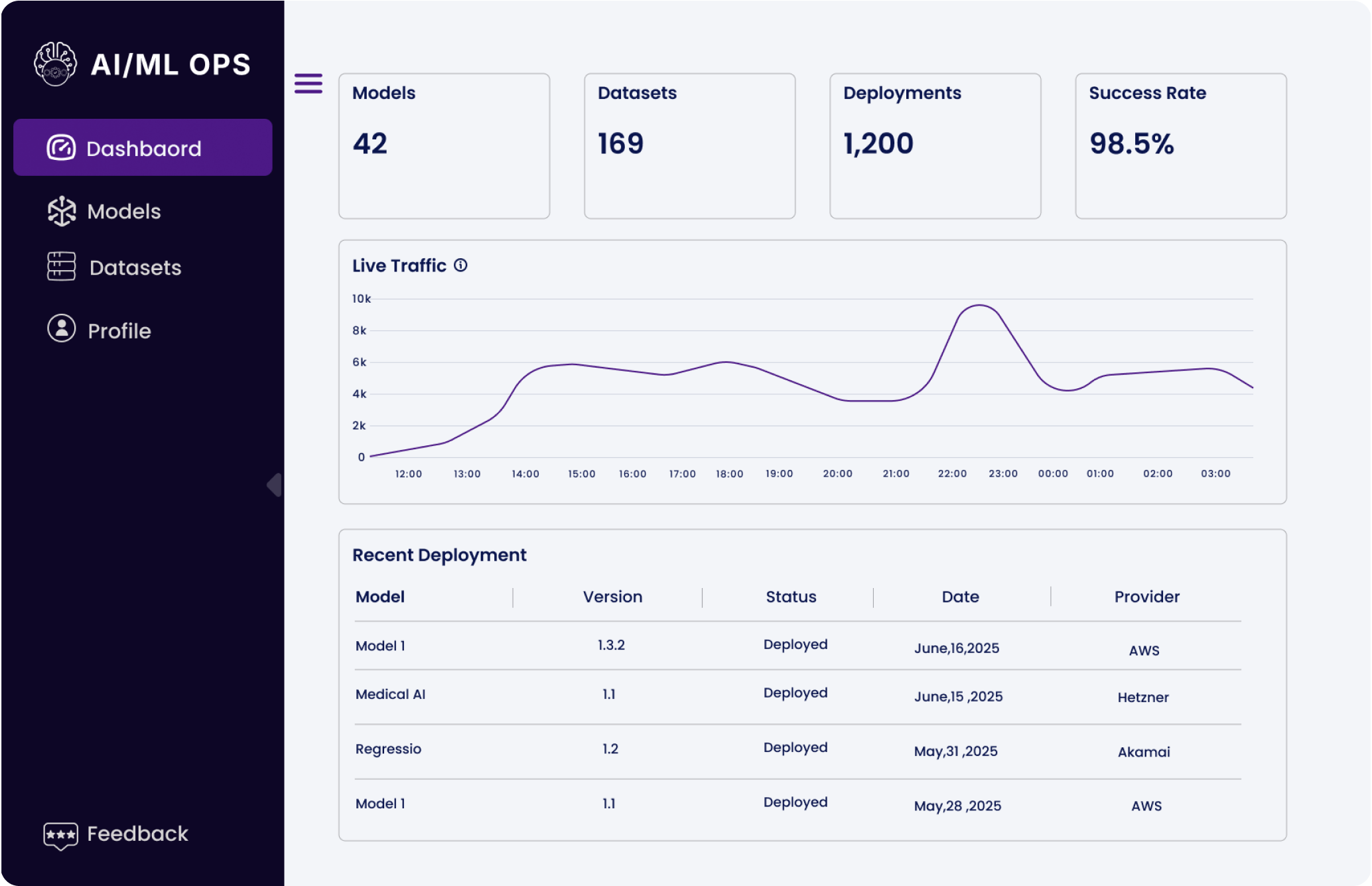This screenshot has width=1372, height=886.
Task: Open the Models sidebar menu item
Action: [x=124, y=212]
